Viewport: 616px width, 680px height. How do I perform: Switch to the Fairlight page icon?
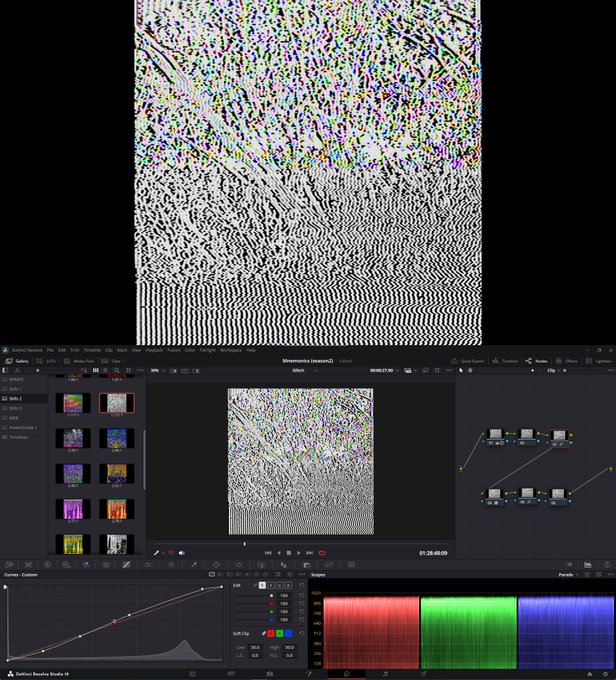(x=385, y=673)
